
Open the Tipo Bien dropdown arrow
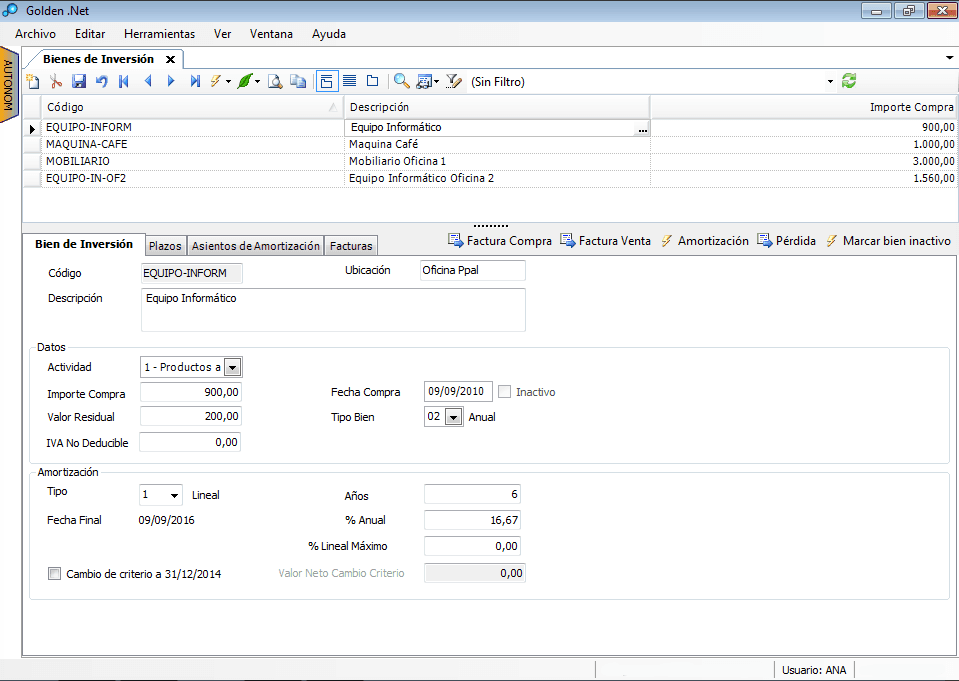tap(453, 417)
